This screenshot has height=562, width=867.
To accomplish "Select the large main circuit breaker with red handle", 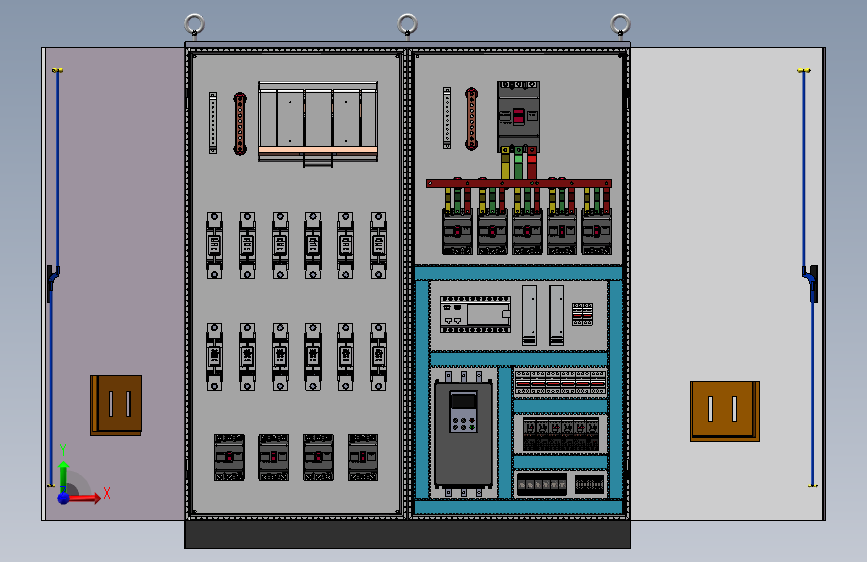I will [519, 117].
